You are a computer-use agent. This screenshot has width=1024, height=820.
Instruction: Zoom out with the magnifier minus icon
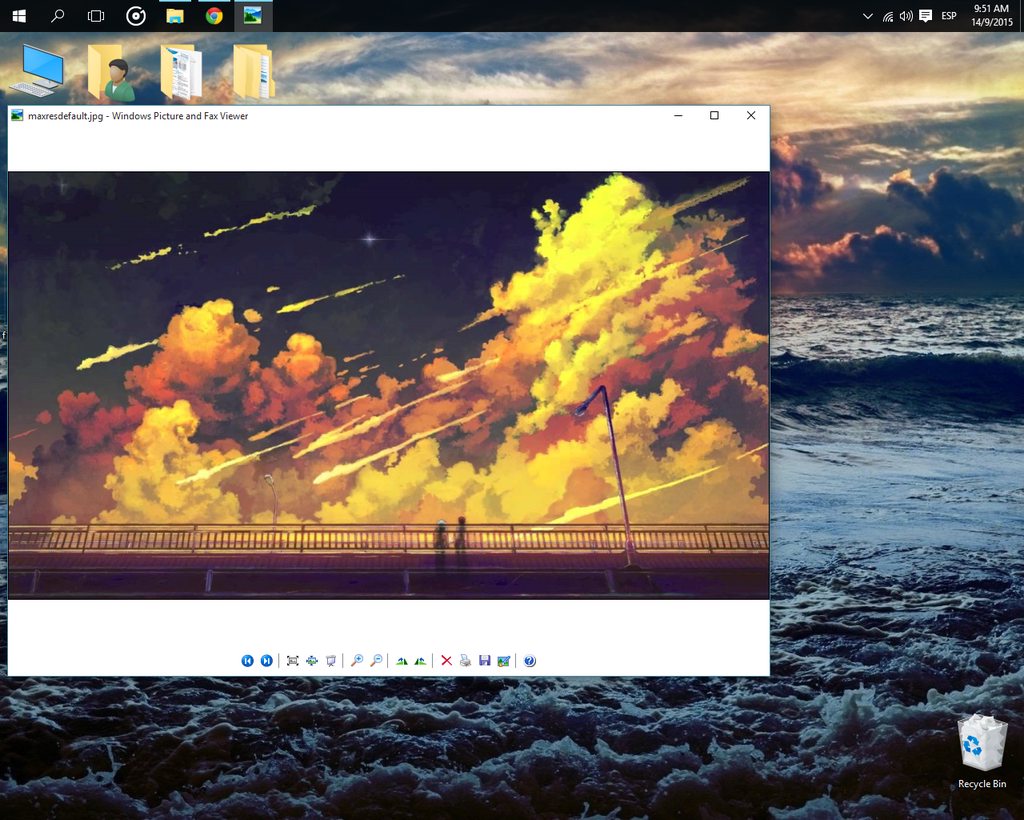(376, 661)
